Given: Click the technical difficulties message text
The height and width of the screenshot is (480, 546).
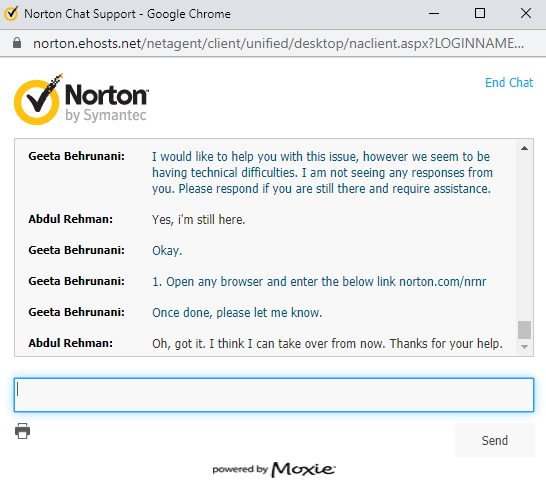Looking at the screenshot, I should coord(322,173).
